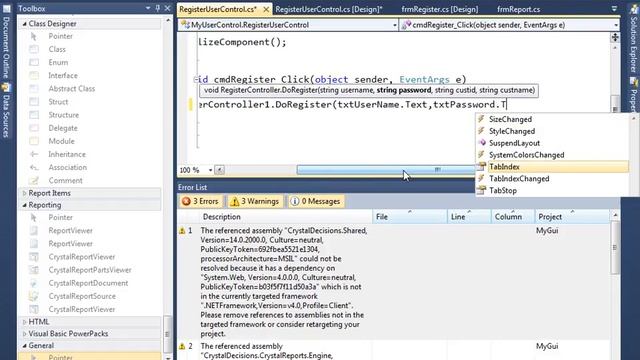This screenshot has height=360, width=640.
Task: Click the Toolbox scroll up arrow
Action: (x=168, y=20)
